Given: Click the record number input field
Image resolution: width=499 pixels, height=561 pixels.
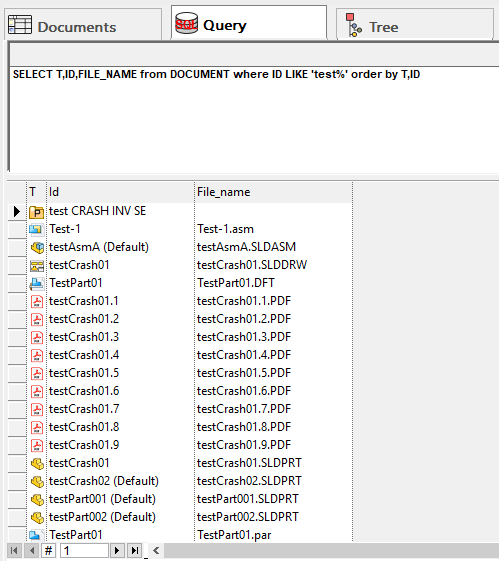Looking at the screenshot, I should pos(84,550).
